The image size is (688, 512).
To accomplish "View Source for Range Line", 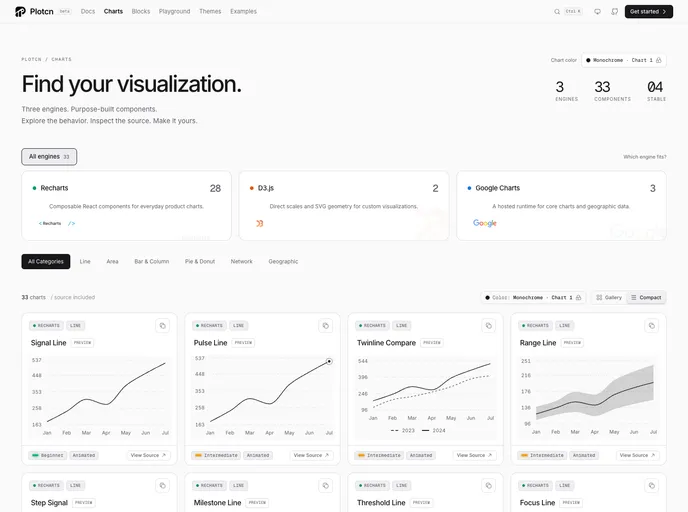I will point(637,455).
